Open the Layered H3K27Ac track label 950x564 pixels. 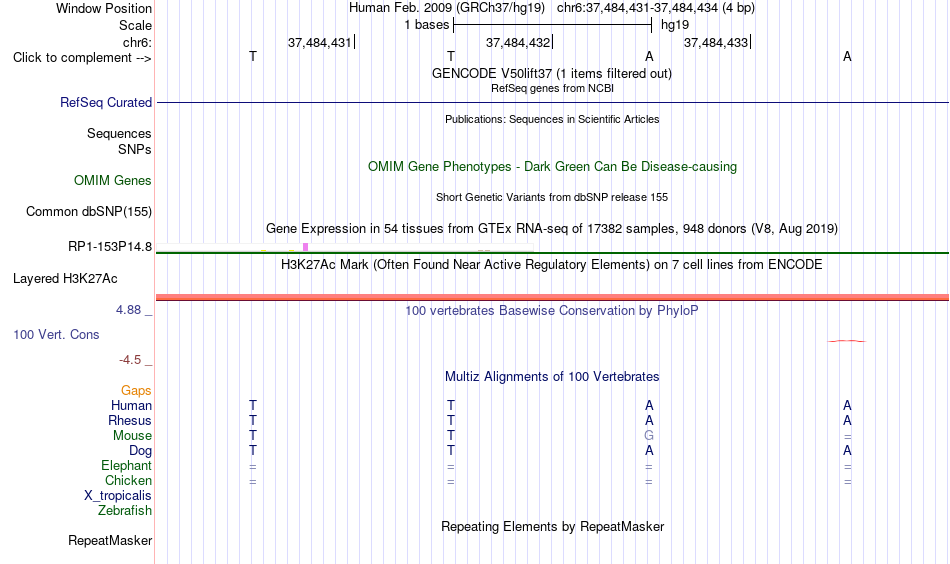(x=65, y=279)
